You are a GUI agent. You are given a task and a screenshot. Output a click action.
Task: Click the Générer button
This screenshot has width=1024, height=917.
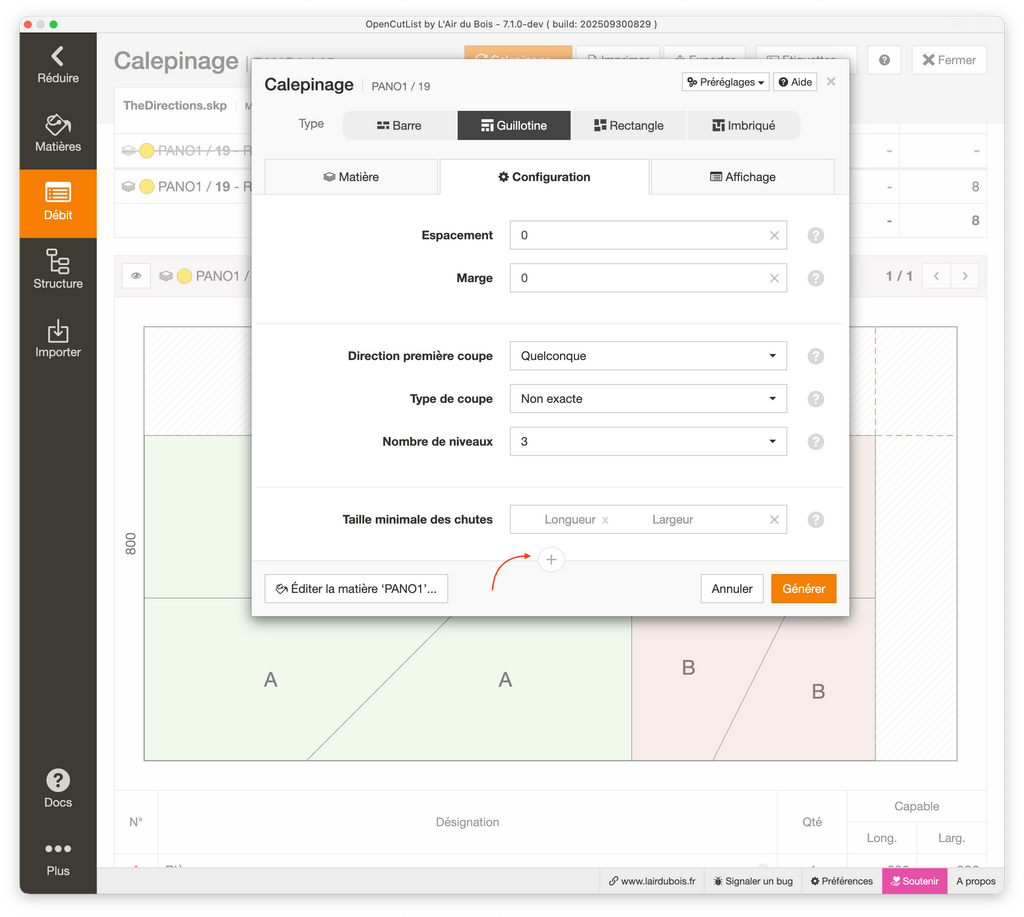coord(803,589)
